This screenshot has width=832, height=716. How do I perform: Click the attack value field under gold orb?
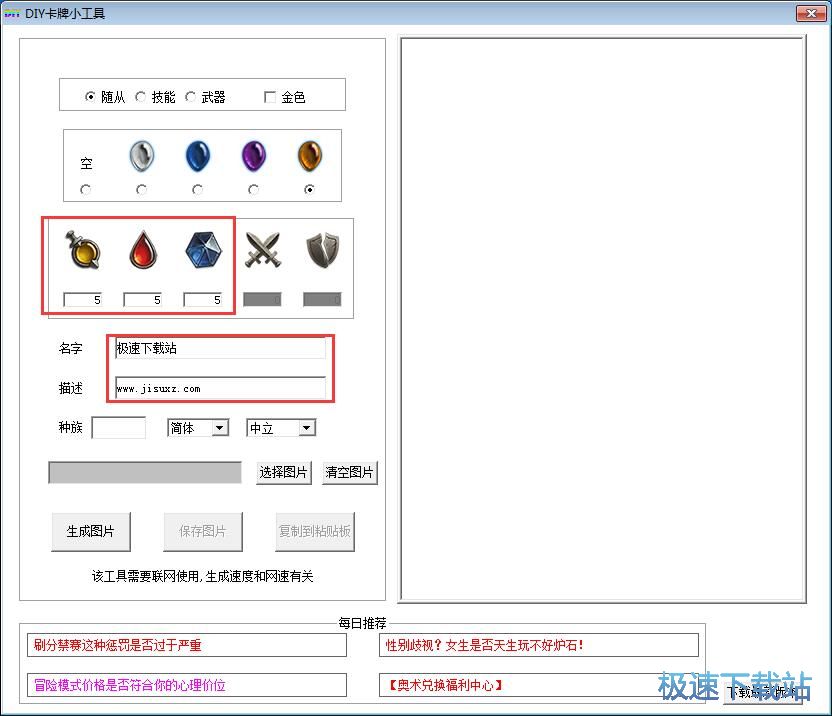click(82, 300)
